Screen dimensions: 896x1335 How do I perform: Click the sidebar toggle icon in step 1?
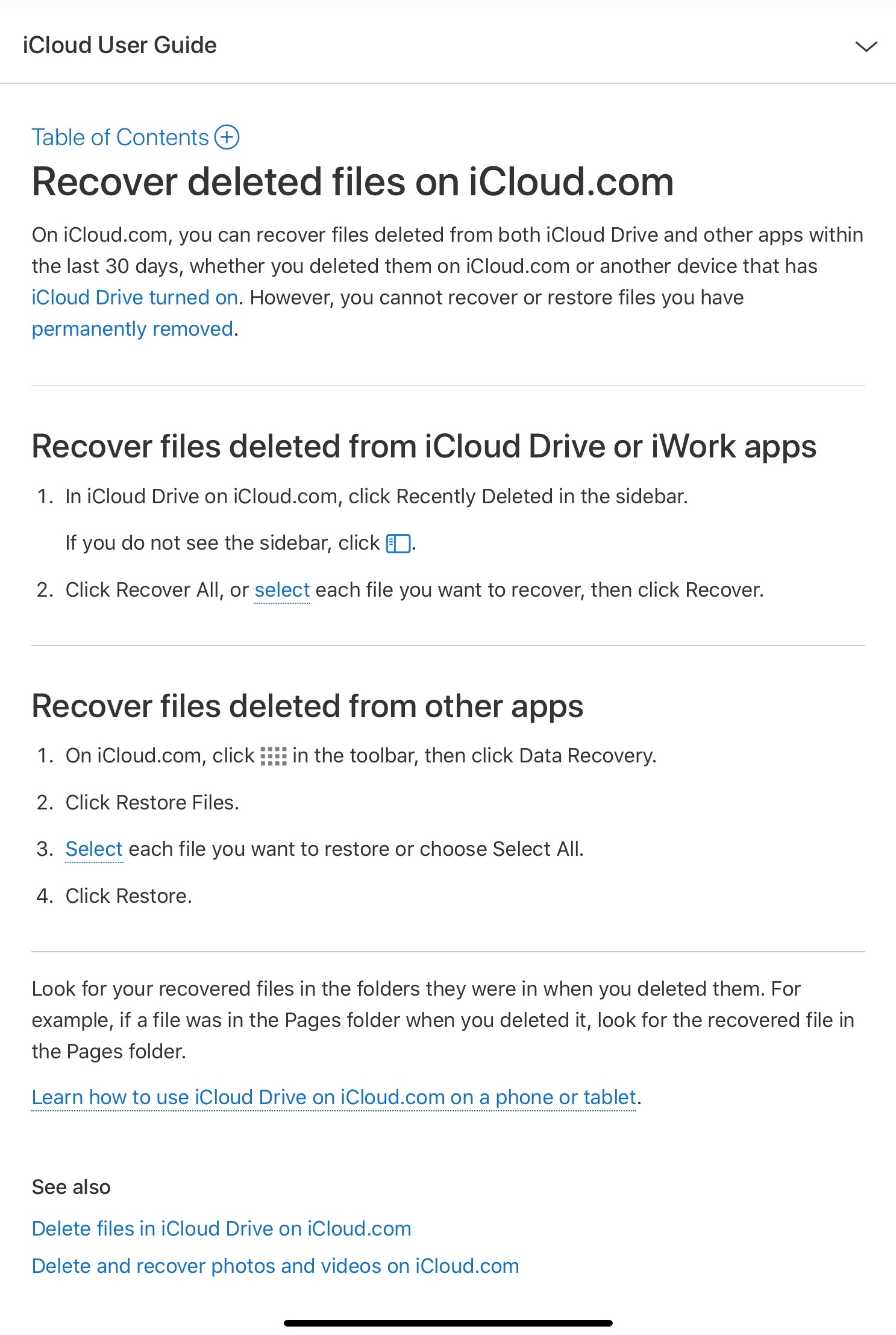click(x=398, y=544)
